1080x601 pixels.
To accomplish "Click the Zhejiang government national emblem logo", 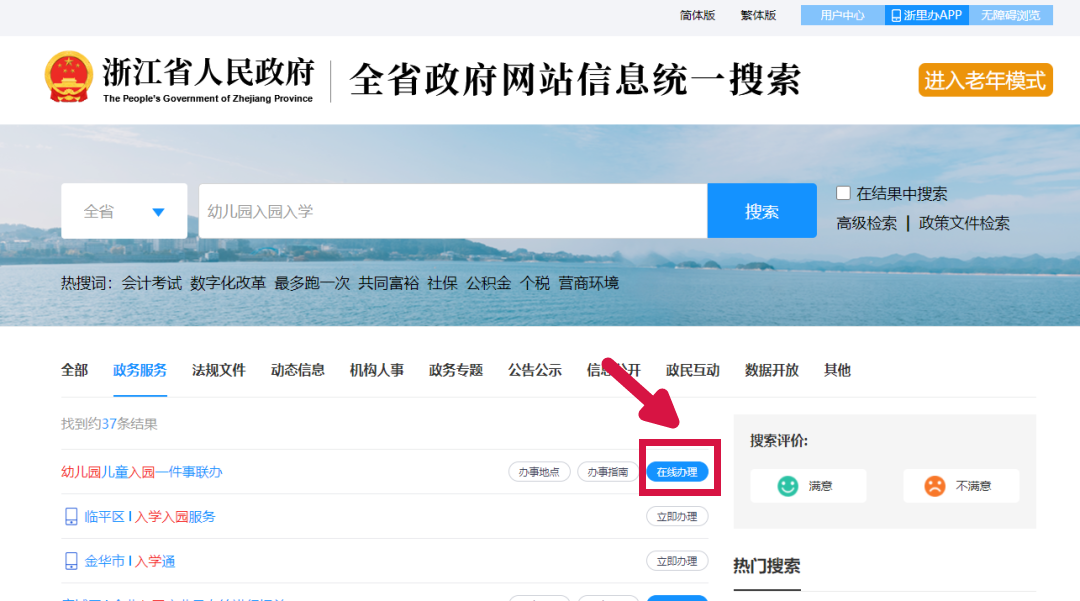I will click(68, 77).
